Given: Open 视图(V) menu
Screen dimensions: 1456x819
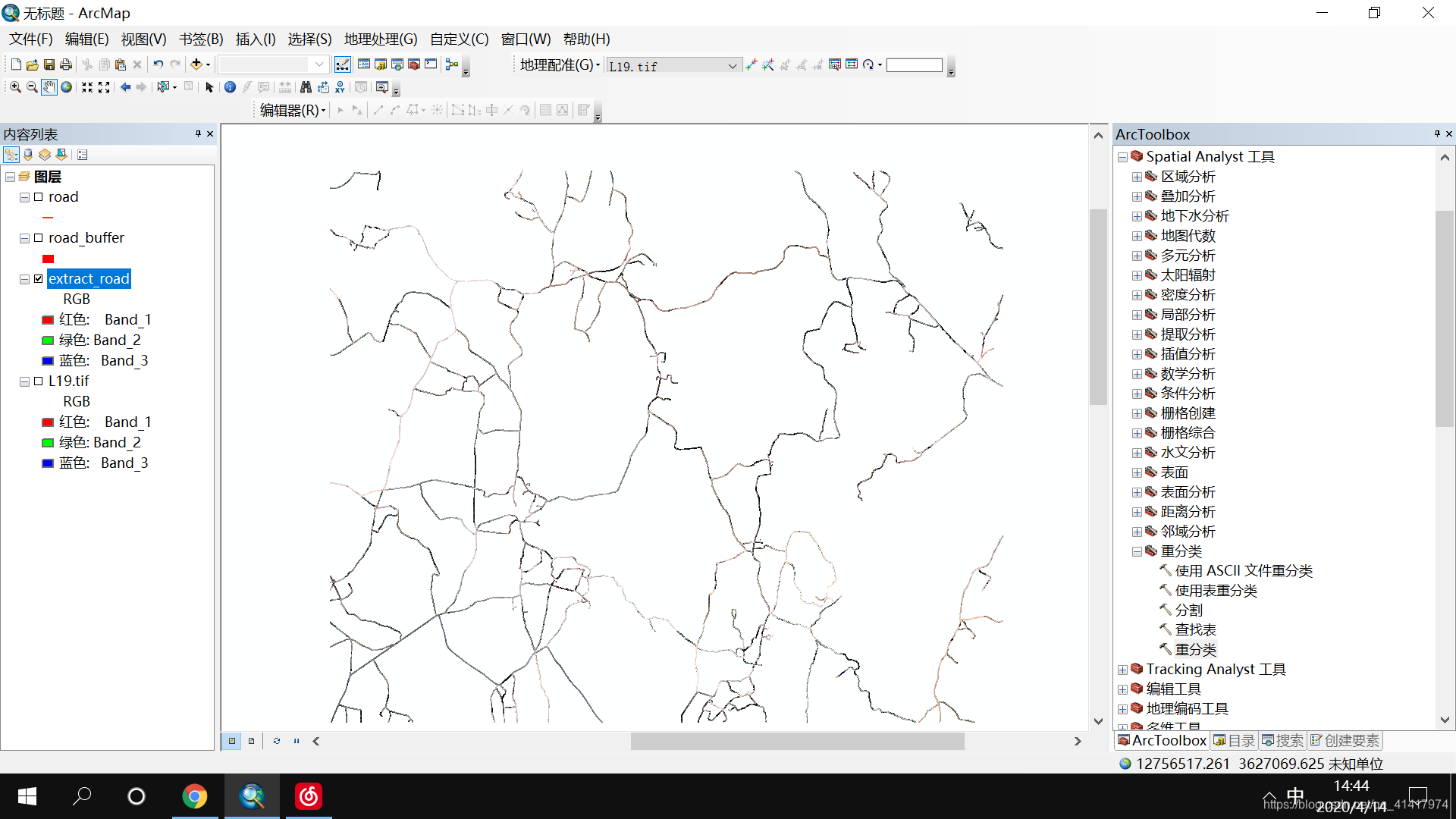Looking at the screenshot, I should (144, 38).
